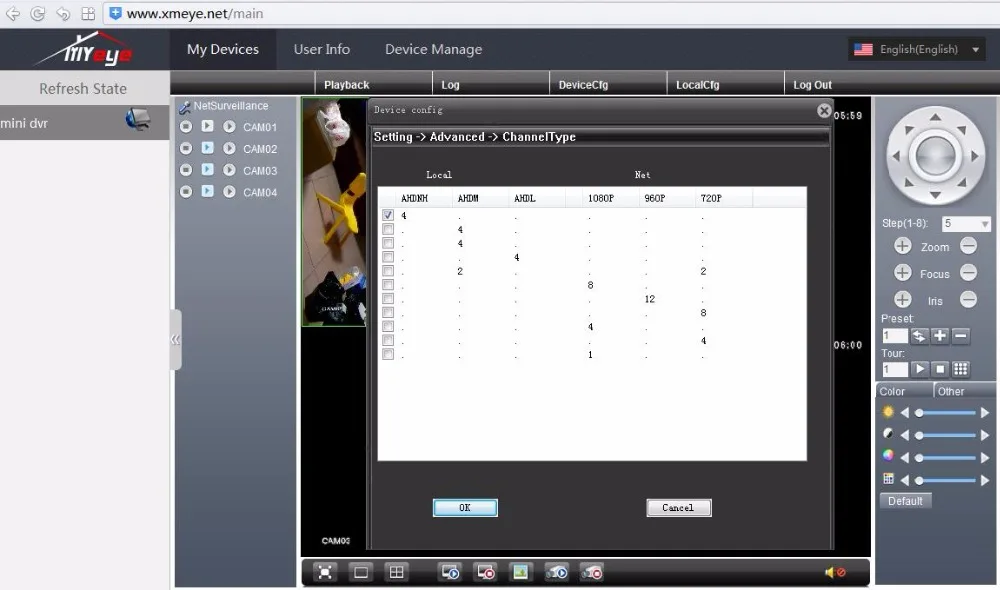Click the blue play icon for CAM02
This screenshot has height=590, width=1000.
pyautogui.click(x=207, y=148)
